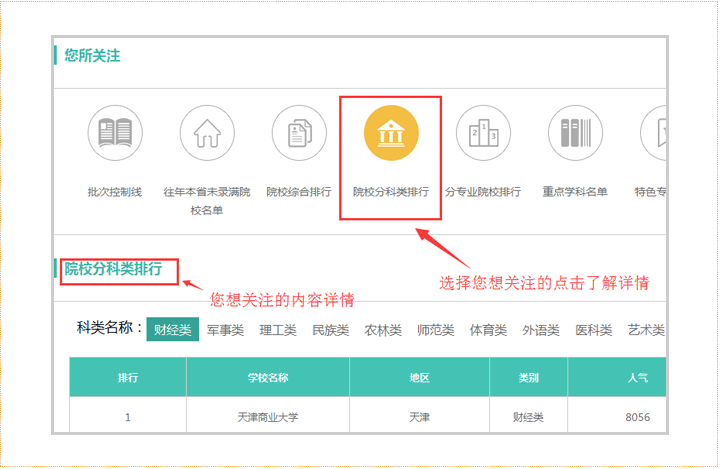The width and height of the screenshot is (720, 469).
Task: Click the yellow 院校分科类排行 building icon
Action: click(391, 133)
